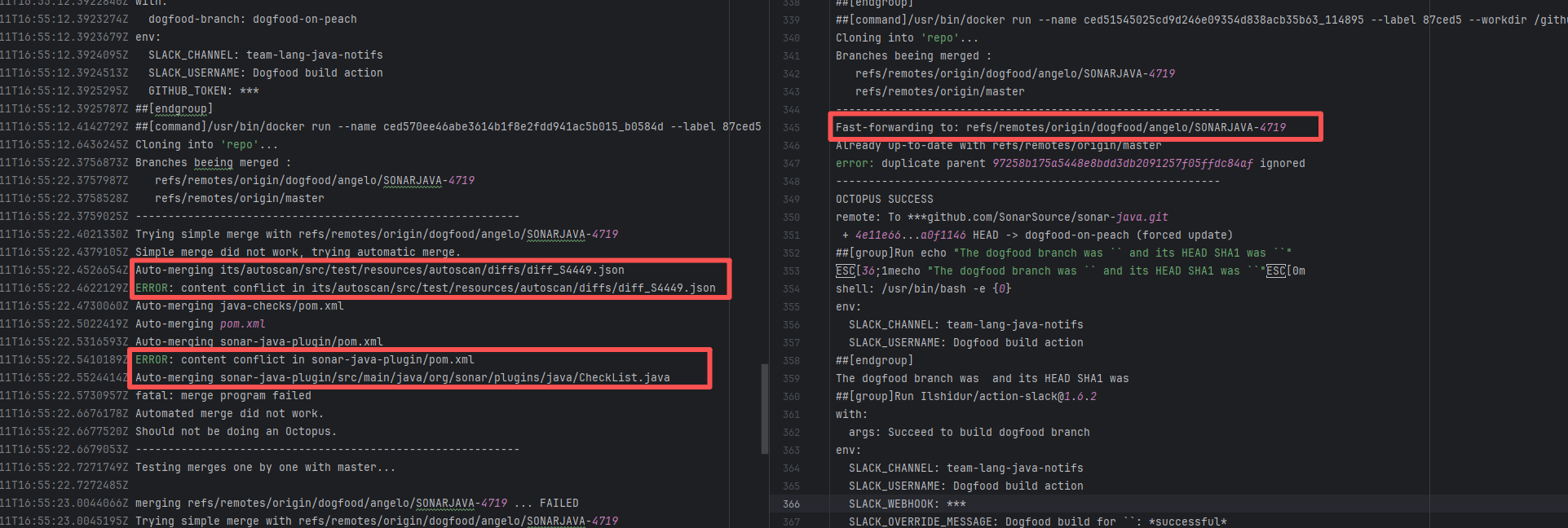Viewport: 1568px width, 528px height.
Task: Click the 'shell: /usr/bin/bash' line
Action: 923,289
